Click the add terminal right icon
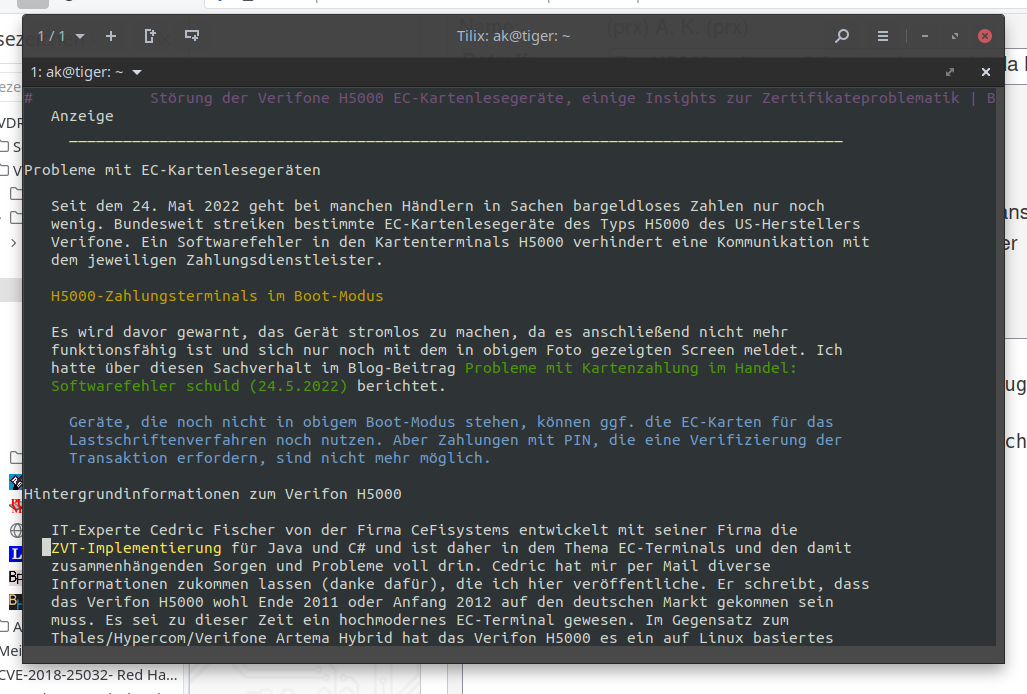This screenshot has width=1027, height=694. click(x=150, y=36)
